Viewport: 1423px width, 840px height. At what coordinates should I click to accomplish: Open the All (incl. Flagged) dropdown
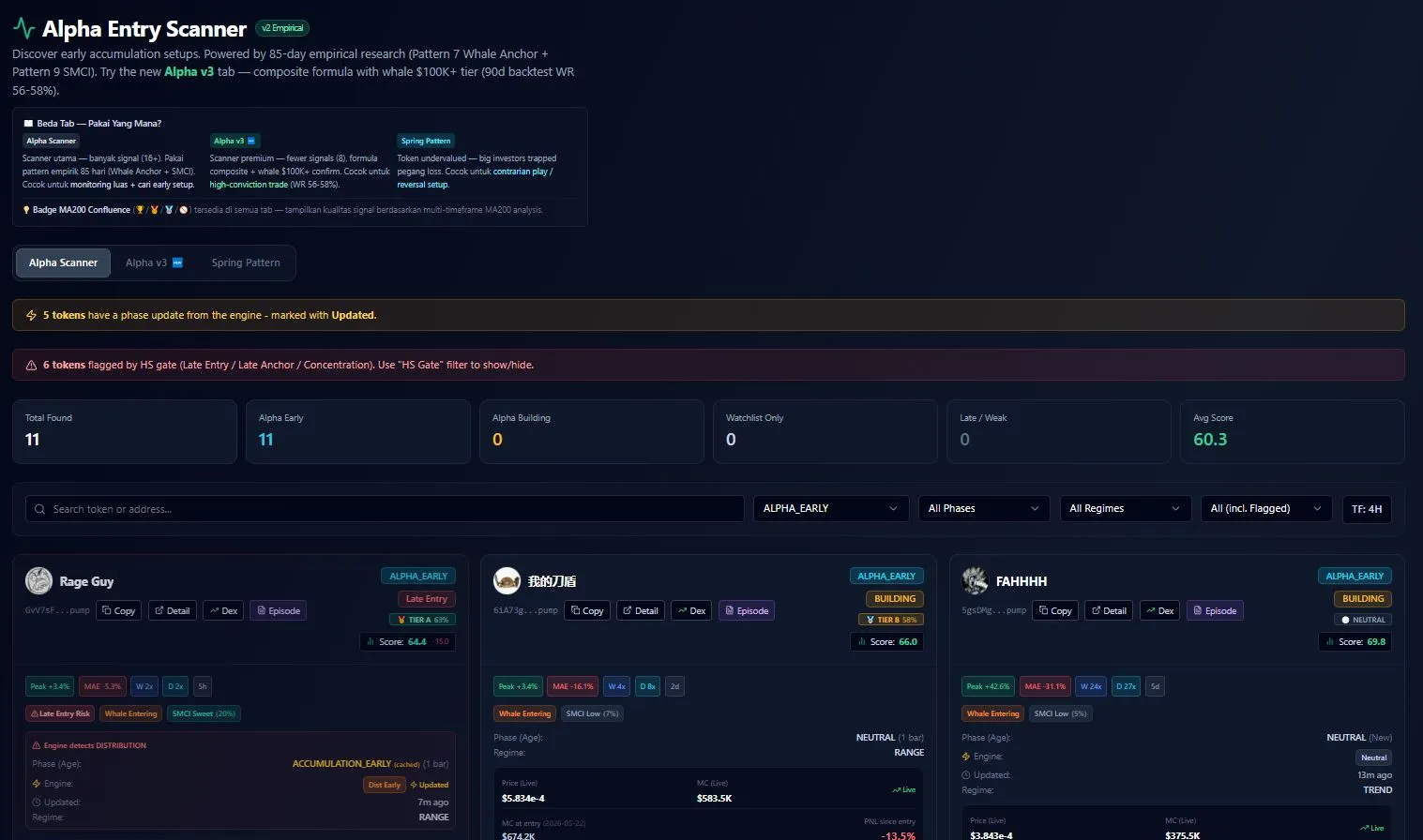pyautogui.click(x=1266, y=508)
